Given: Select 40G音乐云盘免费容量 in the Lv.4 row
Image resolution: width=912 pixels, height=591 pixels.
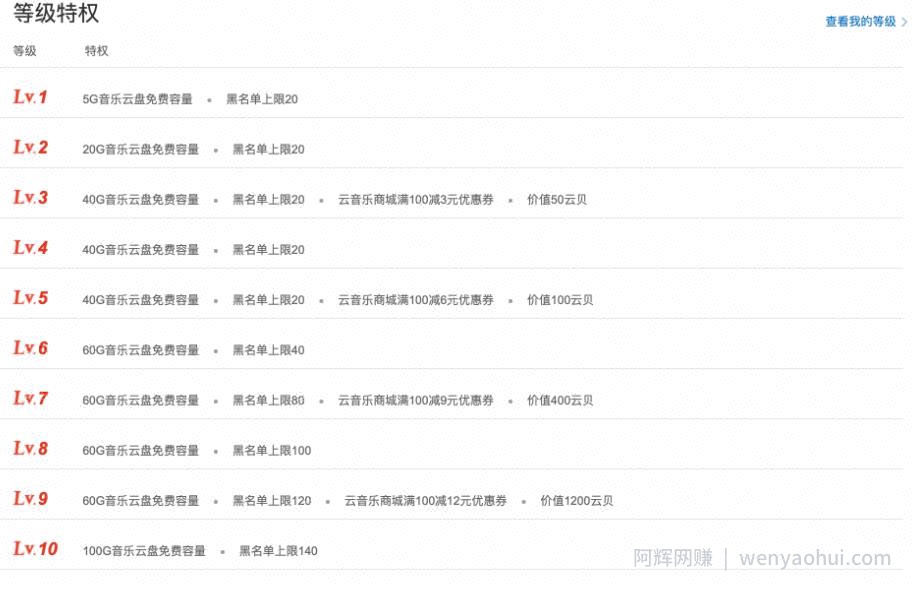Looking at the screenshot, I should point(141,250).
